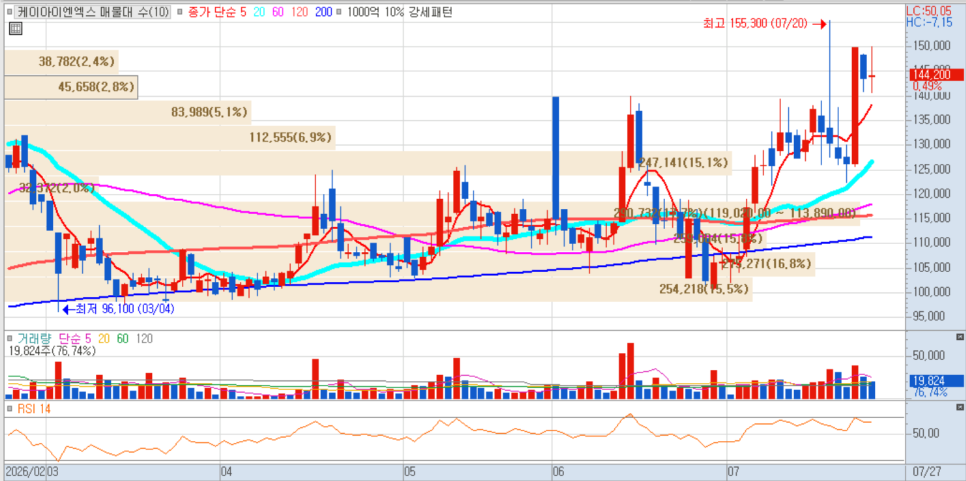Click the 07 month label on time axis
The image size is (966, 481).
pos(733,472)
